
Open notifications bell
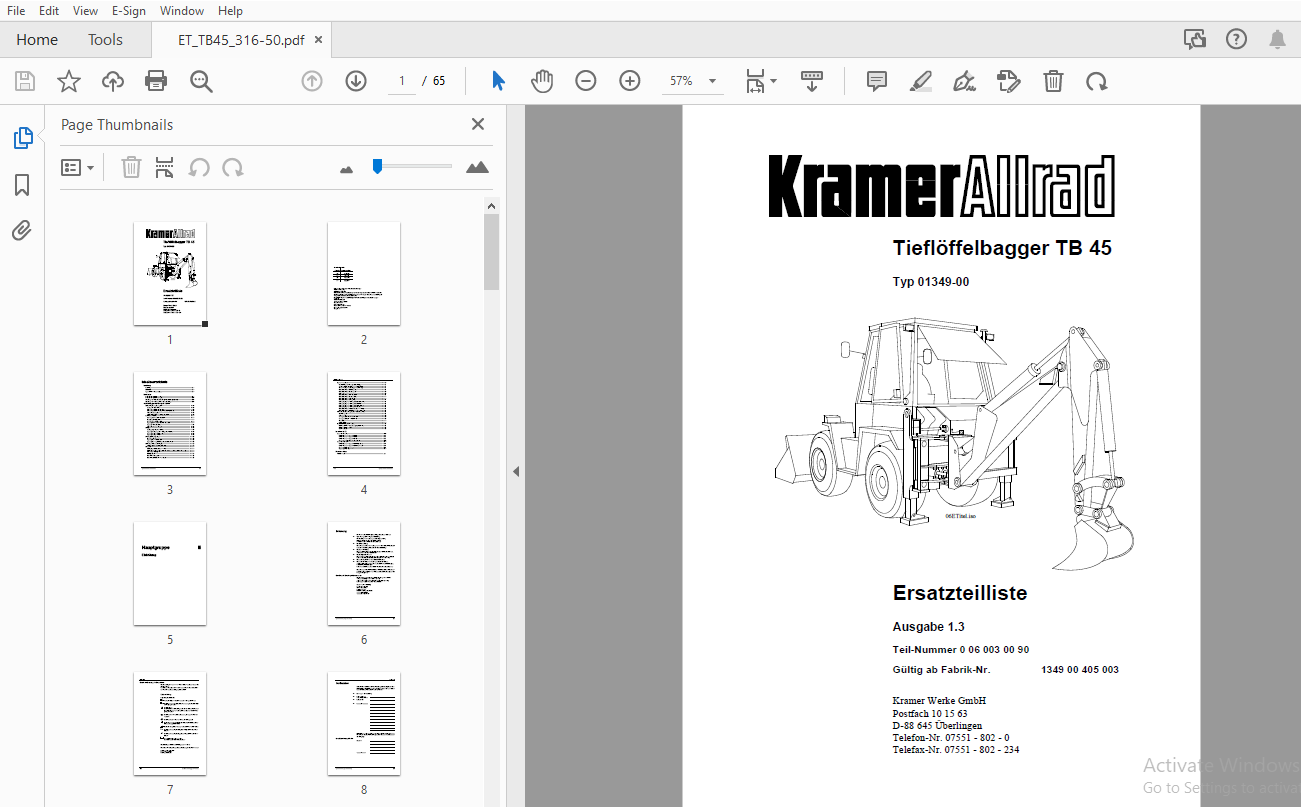(1277, 40)
